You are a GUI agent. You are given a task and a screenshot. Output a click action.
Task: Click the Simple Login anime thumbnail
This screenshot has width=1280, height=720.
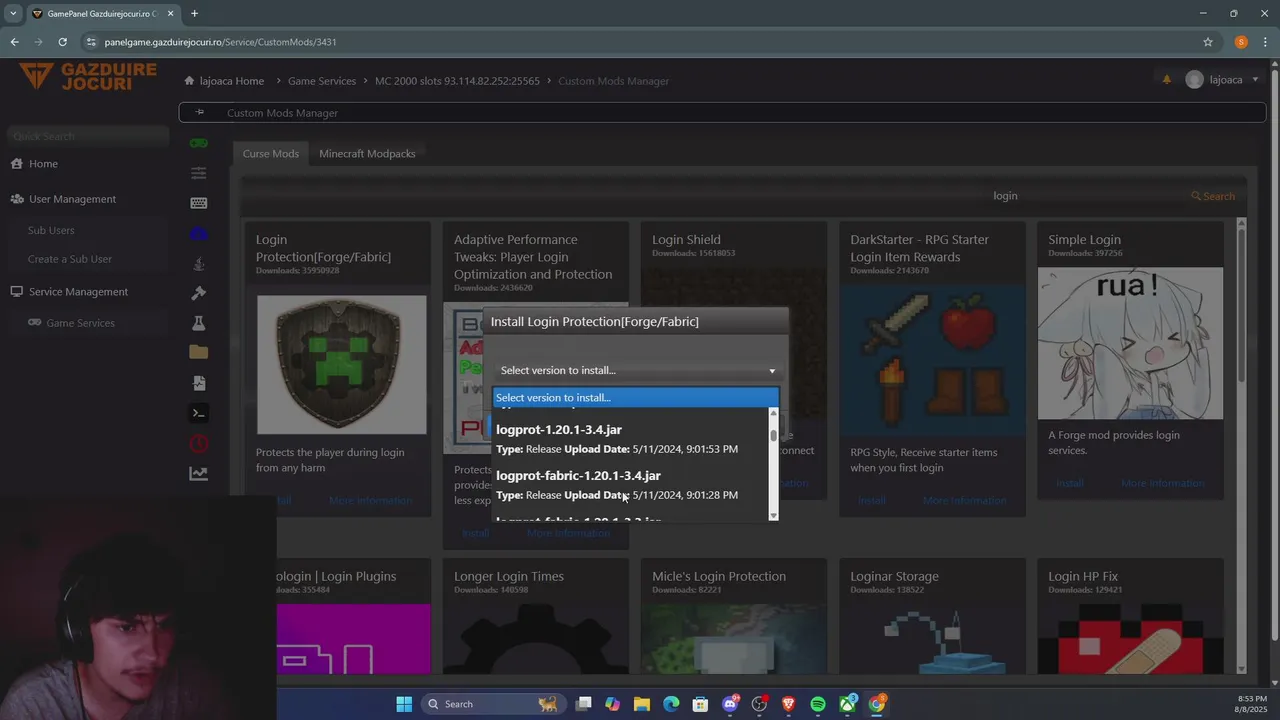[1130, 343]
